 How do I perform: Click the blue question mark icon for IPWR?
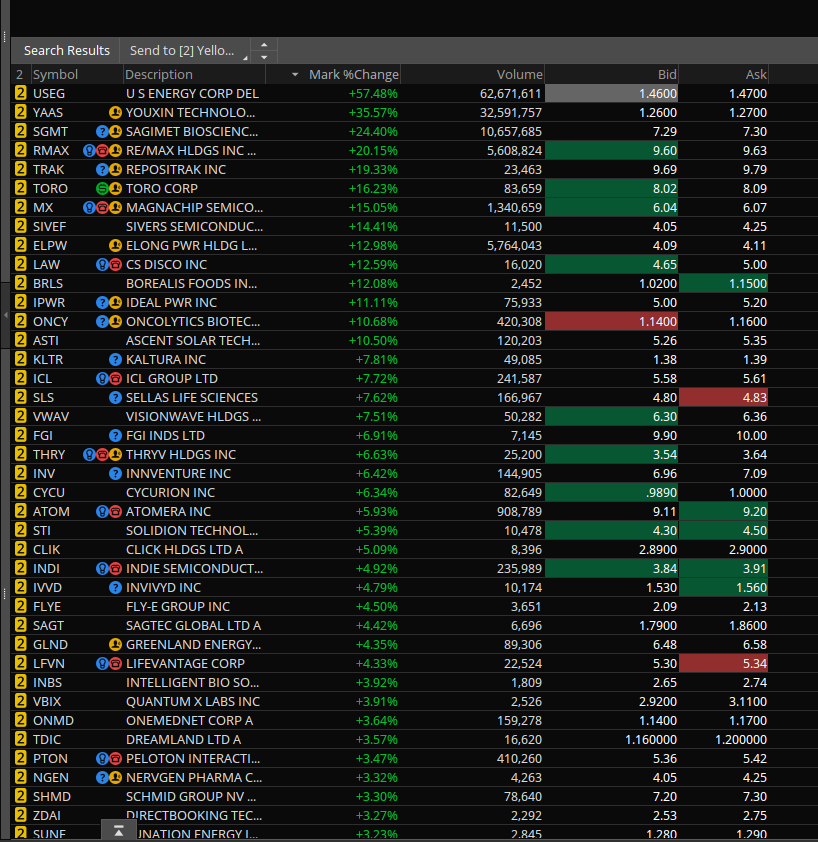click(x=102, y=303)
